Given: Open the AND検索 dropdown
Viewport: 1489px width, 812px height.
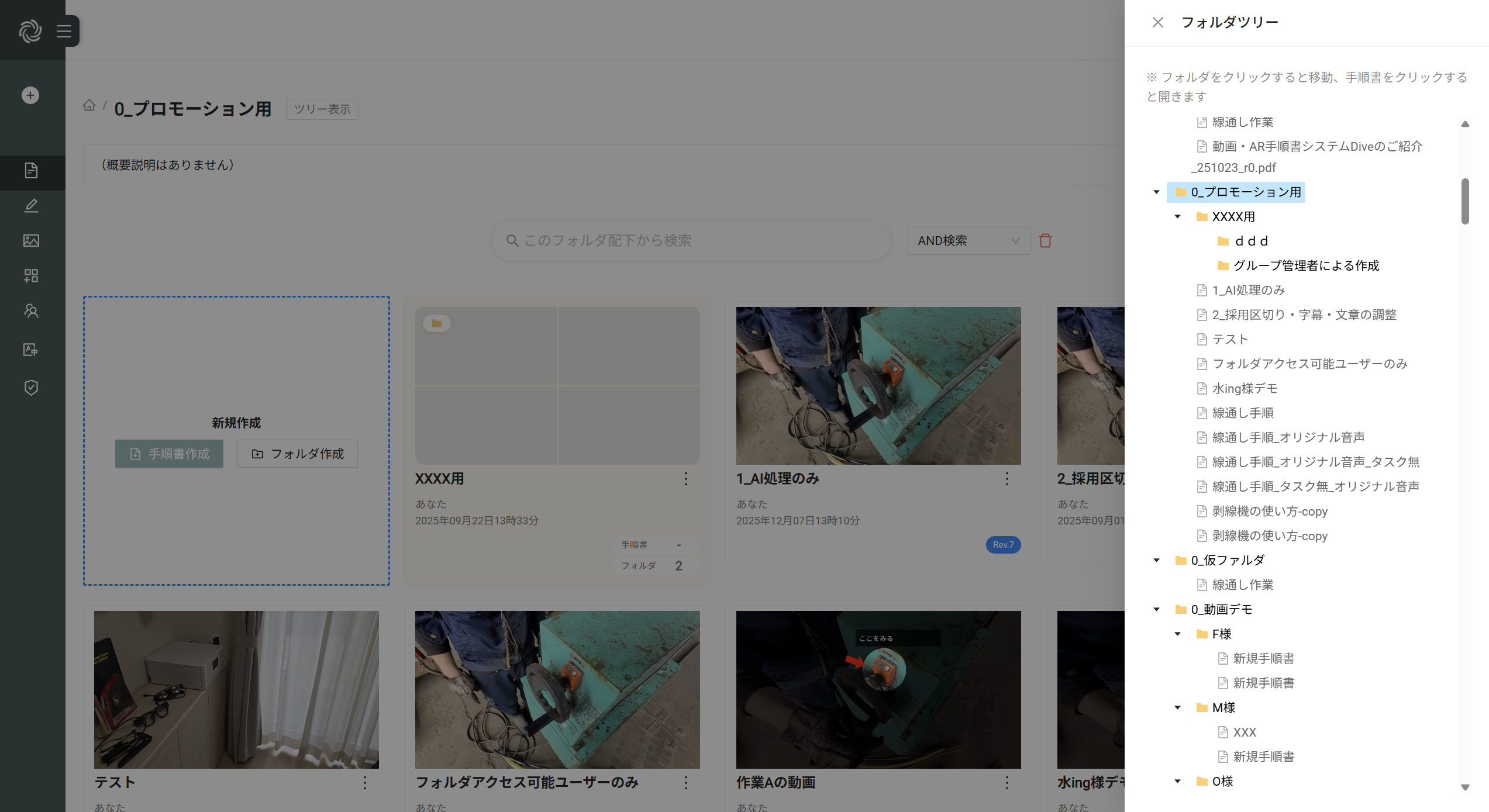Looking at the screenshot, I should (968, 240).
